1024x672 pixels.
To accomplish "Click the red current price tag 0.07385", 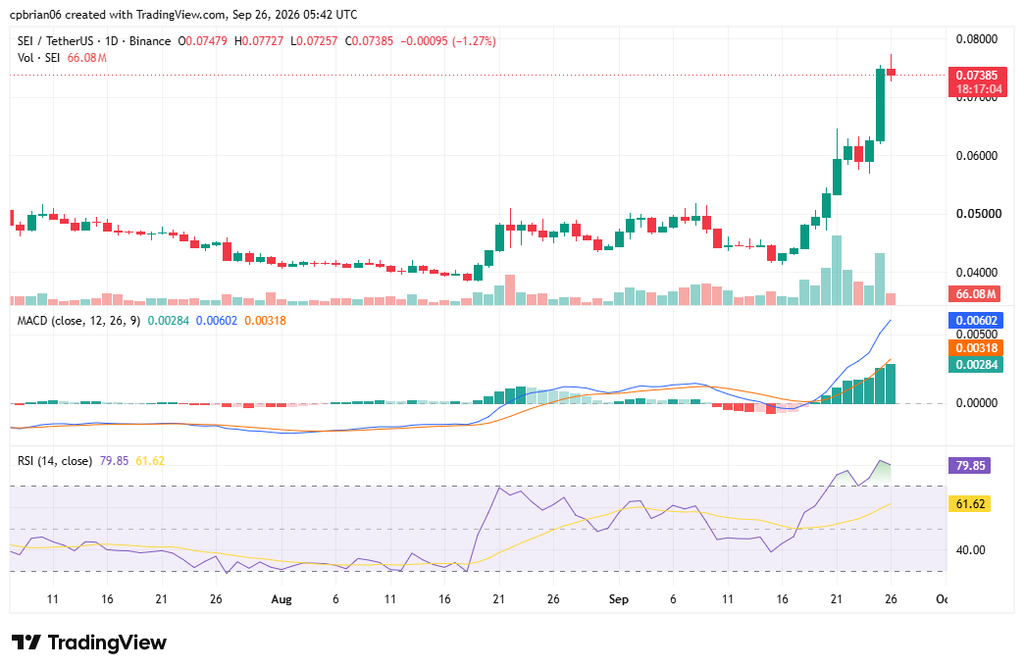I will tap(977, 75).
